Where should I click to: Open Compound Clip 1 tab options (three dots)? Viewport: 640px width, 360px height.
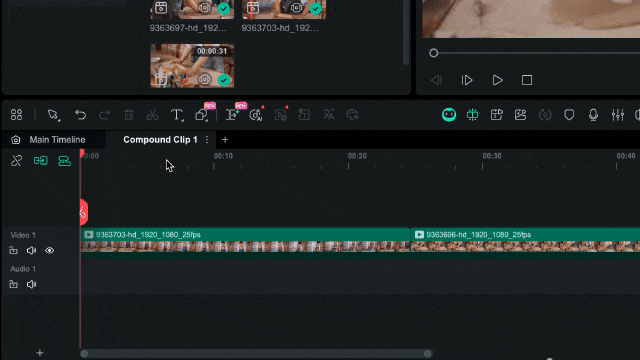tap(207, 140)
